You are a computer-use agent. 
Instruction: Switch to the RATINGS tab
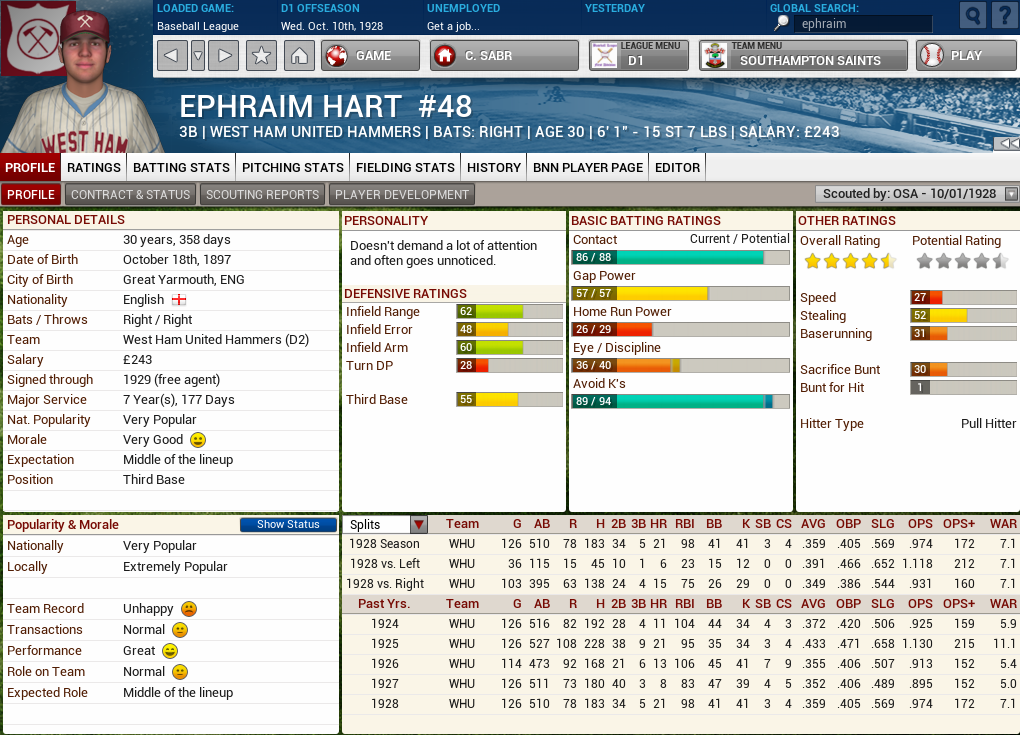(94, 167)
